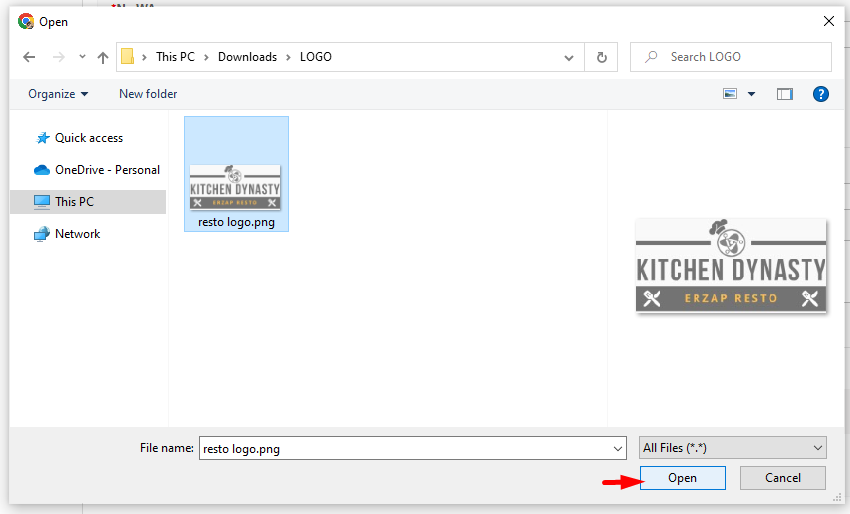Toggle the preview pane
The height and width of the screenshot is (514, 850).
tap(784, 94)
